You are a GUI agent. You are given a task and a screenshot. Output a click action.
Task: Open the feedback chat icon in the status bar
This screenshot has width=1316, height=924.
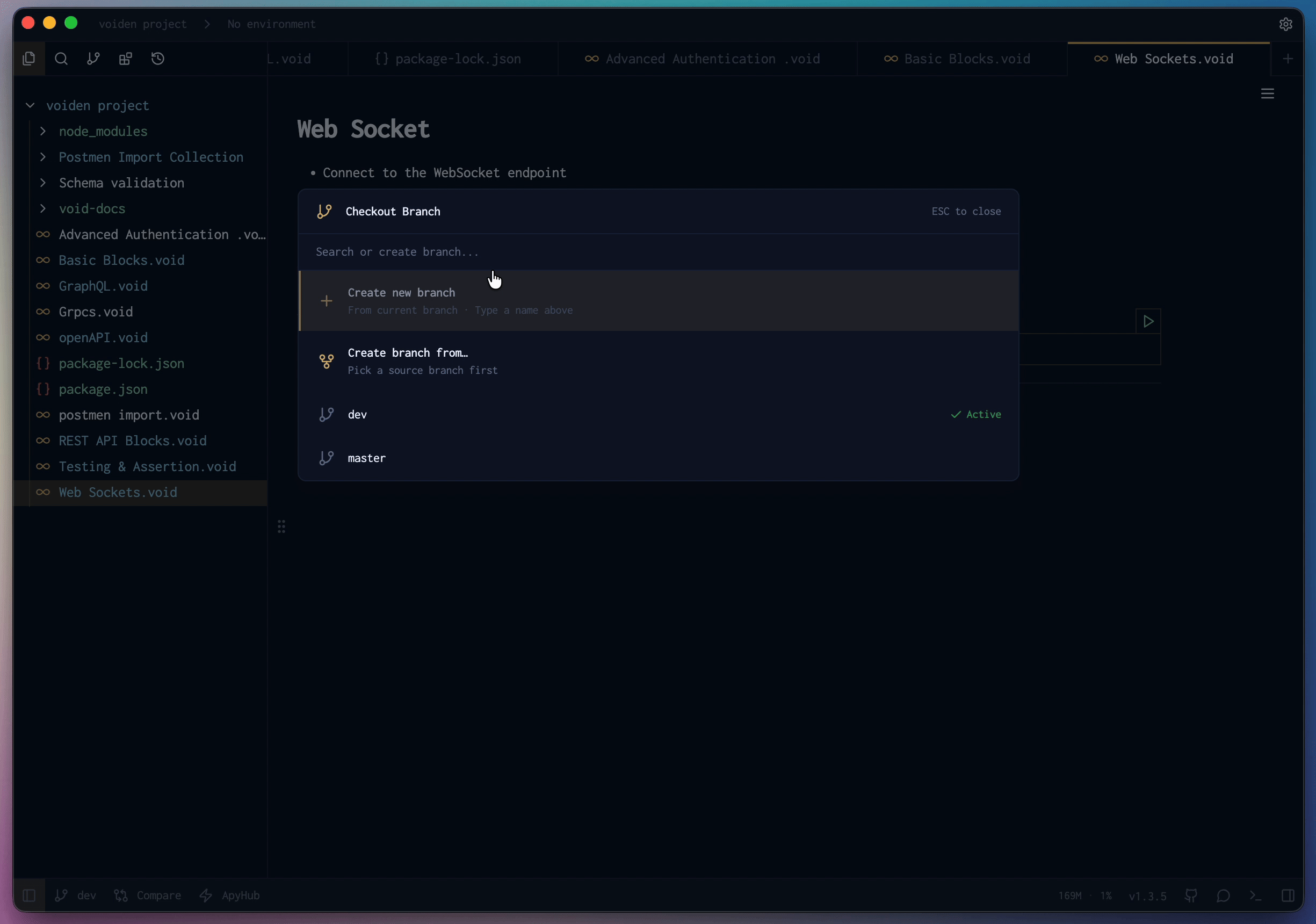[1224, 896]
